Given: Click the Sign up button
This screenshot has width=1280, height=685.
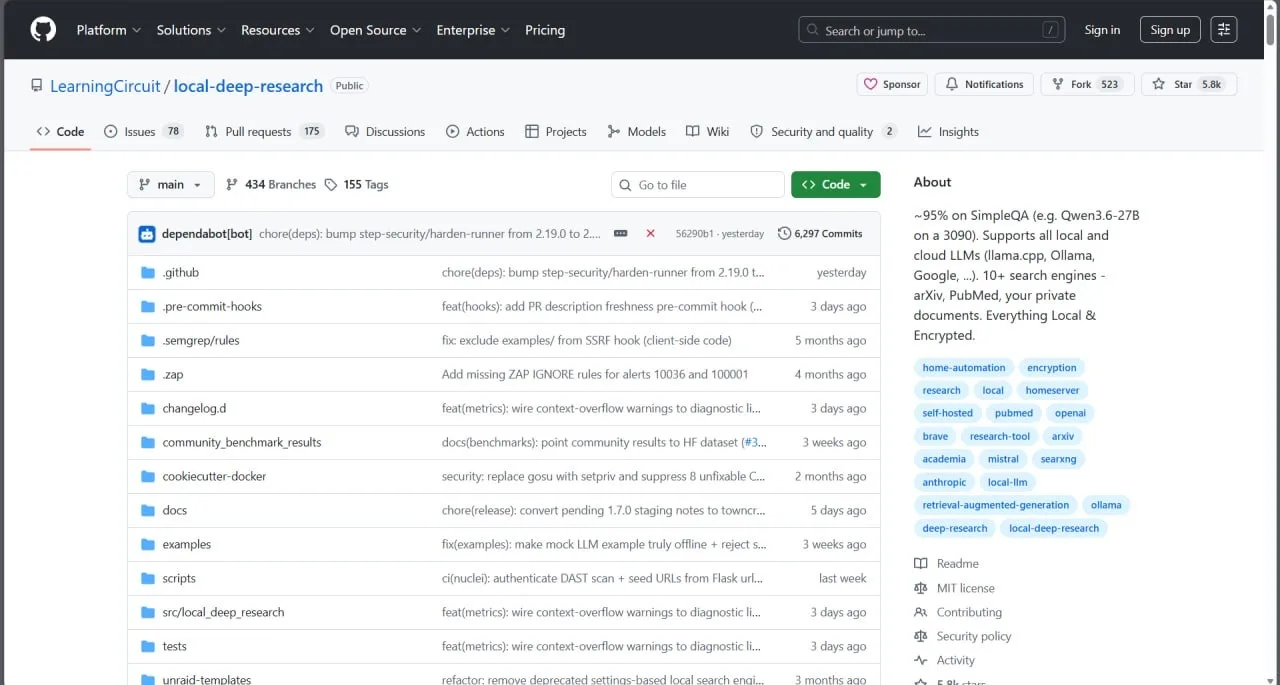Looking at the screenshot, I should (1170, 30).
